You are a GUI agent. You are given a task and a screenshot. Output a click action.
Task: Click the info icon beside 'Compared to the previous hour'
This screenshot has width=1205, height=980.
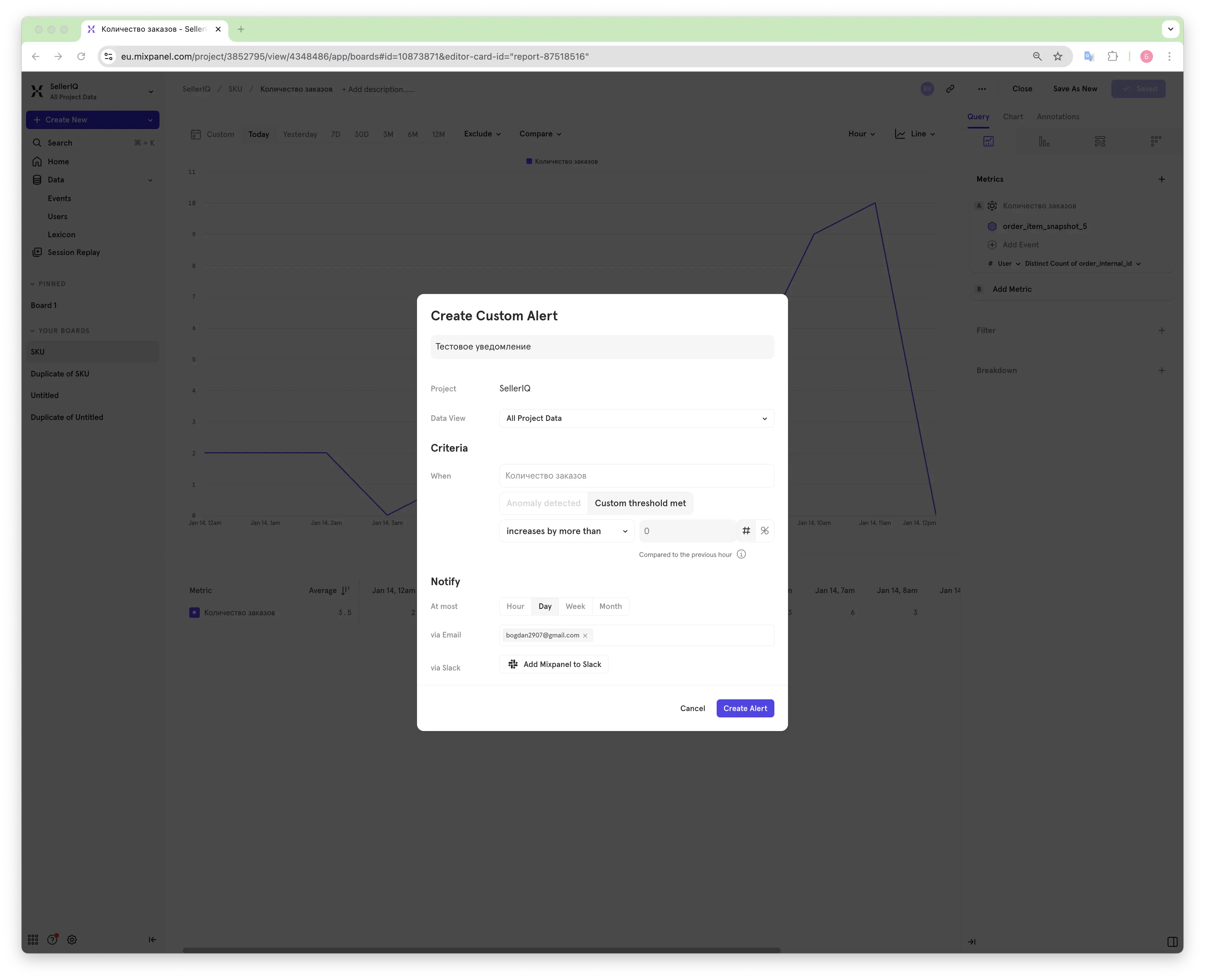(x=742, y=554)
